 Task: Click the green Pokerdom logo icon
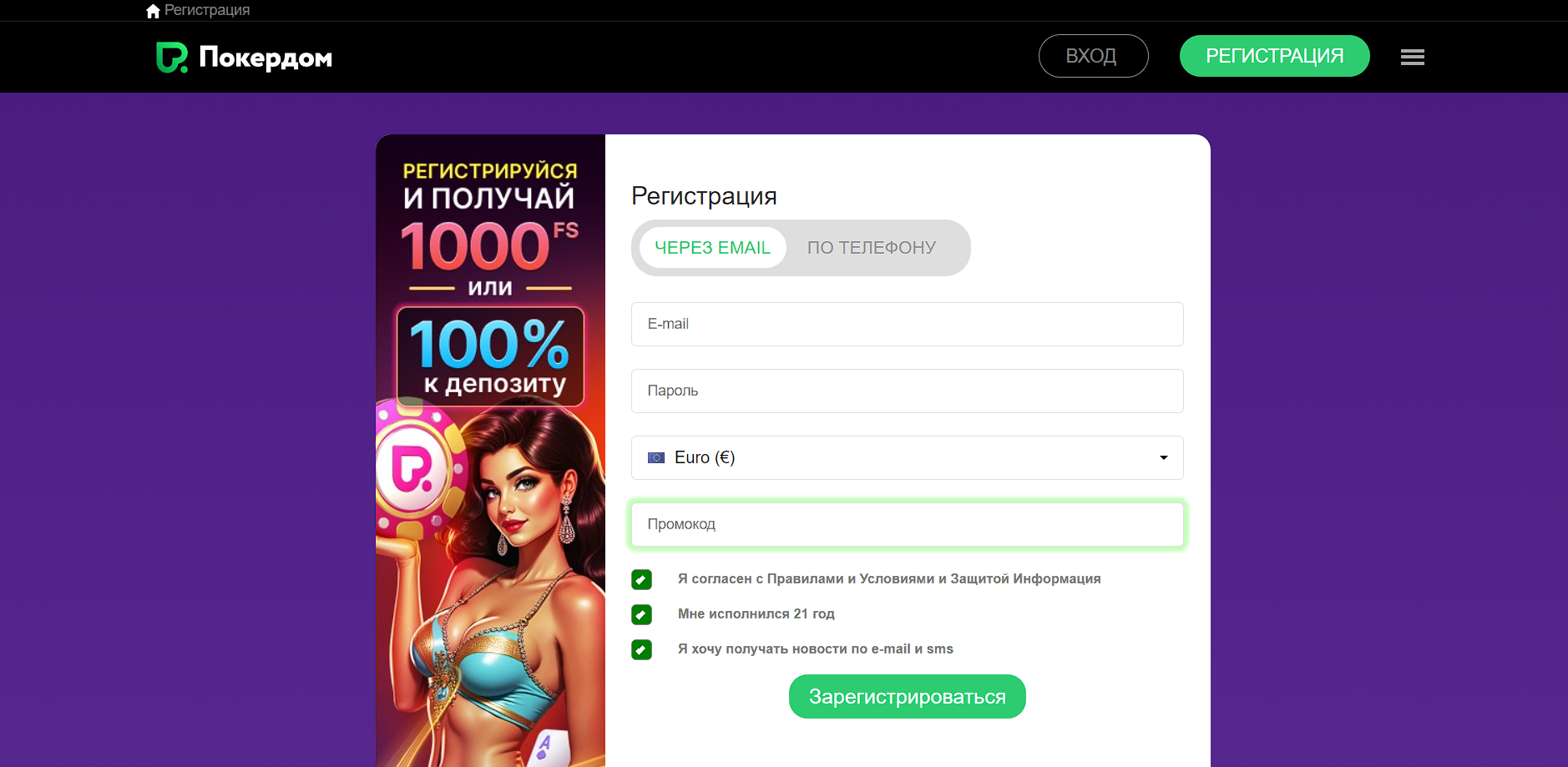(172, 58)
